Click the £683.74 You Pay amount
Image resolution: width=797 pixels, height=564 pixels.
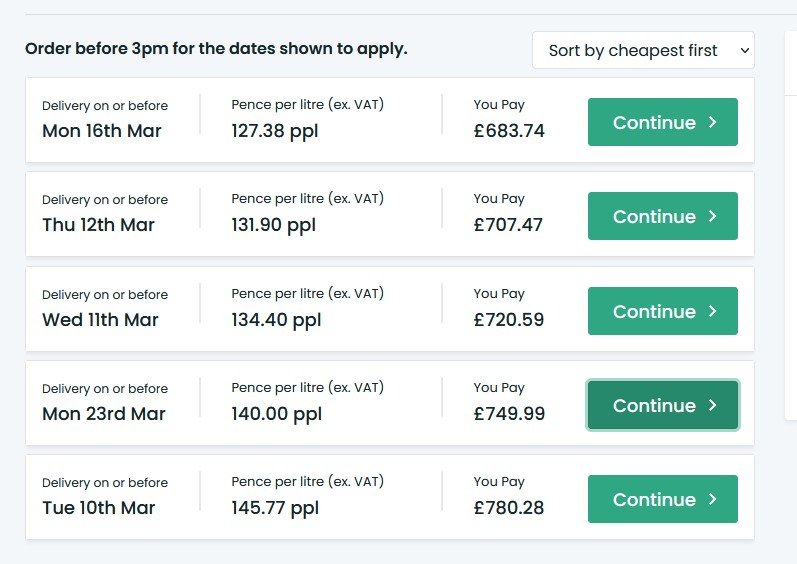(x=509, y=131)
